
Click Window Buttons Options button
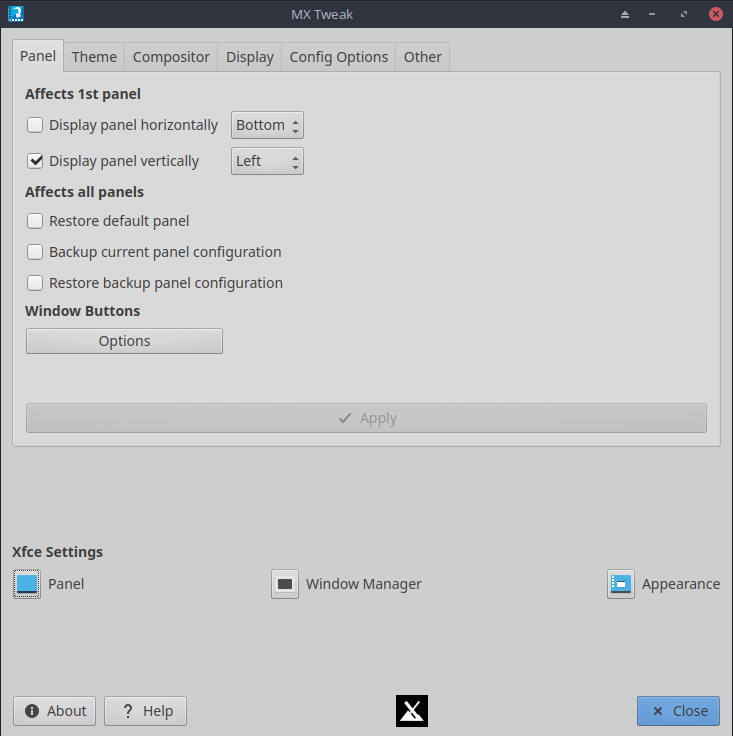[124, 341]
